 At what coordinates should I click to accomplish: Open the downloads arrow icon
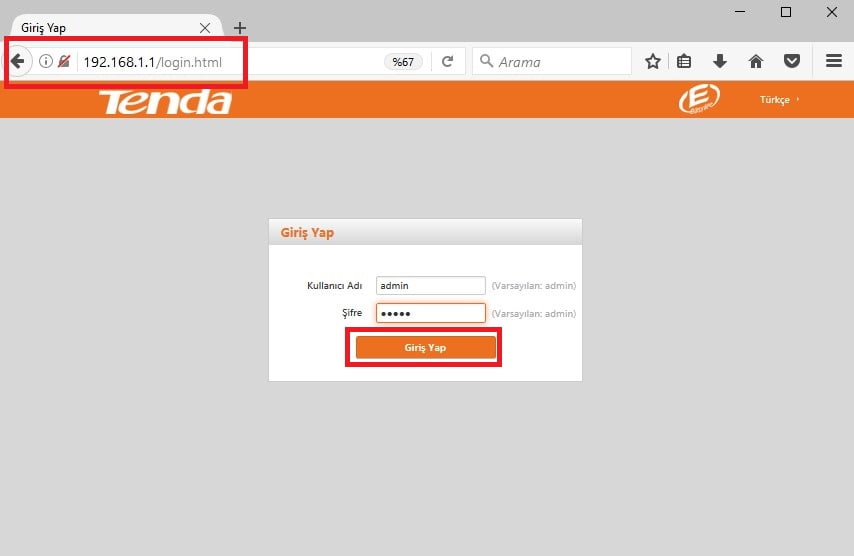click(719, 62)
